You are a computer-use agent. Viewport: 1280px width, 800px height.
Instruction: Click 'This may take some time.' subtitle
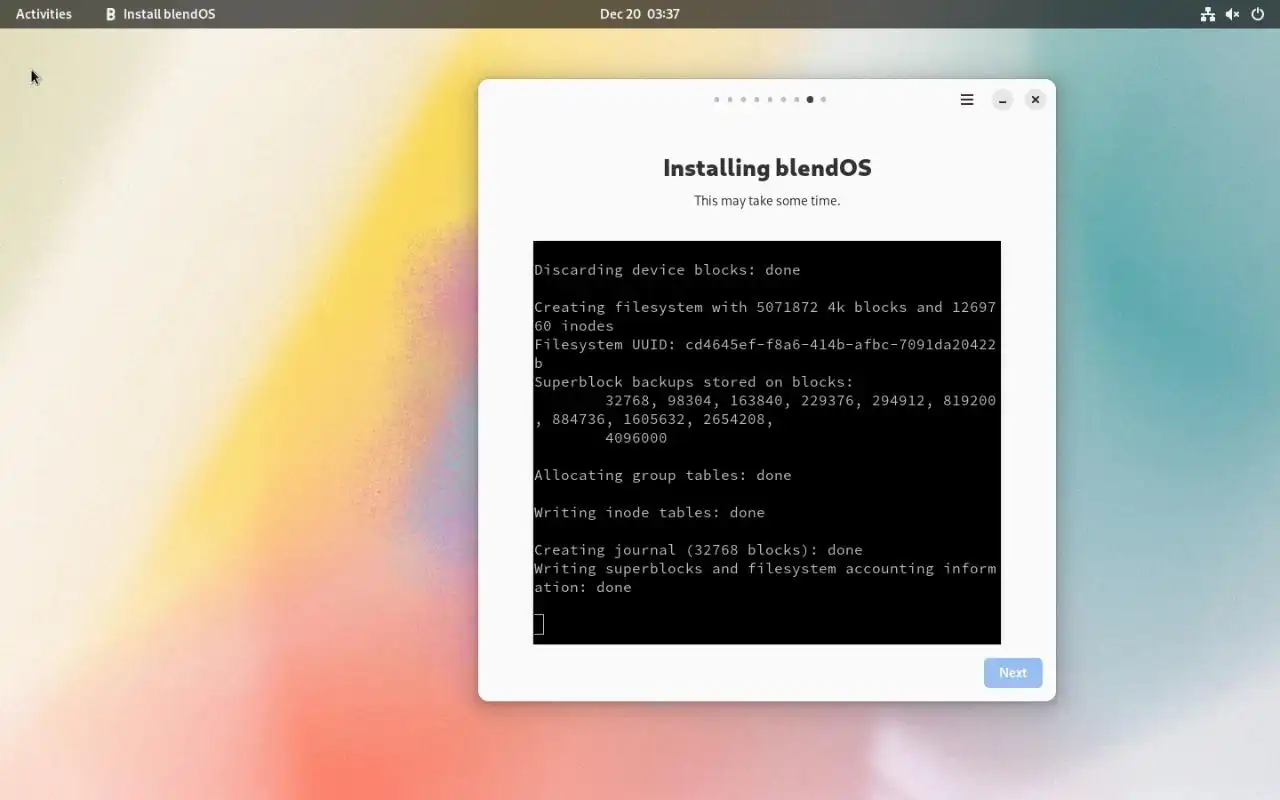767,201
